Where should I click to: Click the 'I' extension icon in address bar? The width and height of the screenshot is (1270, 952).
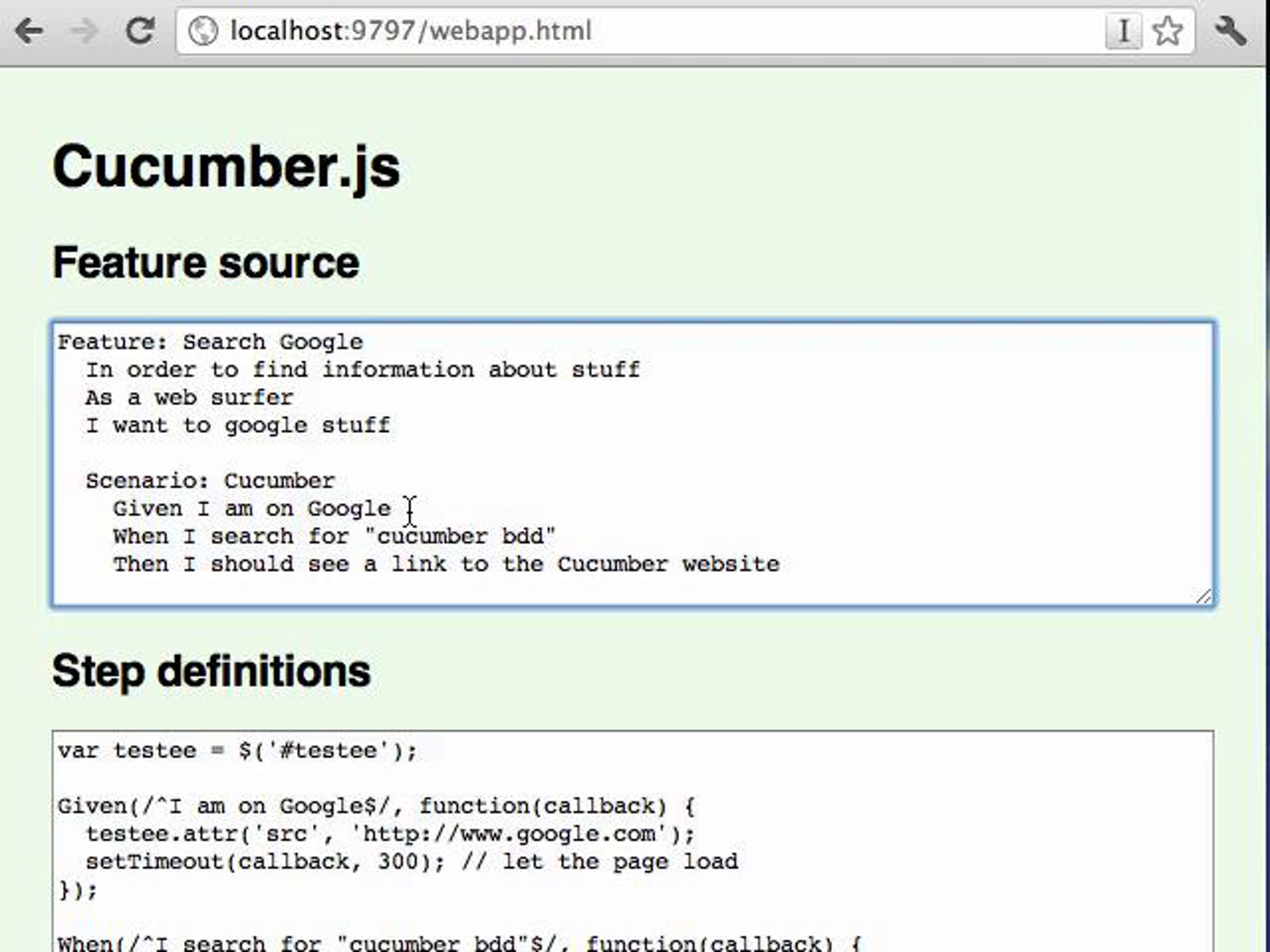pos(1123,31)
